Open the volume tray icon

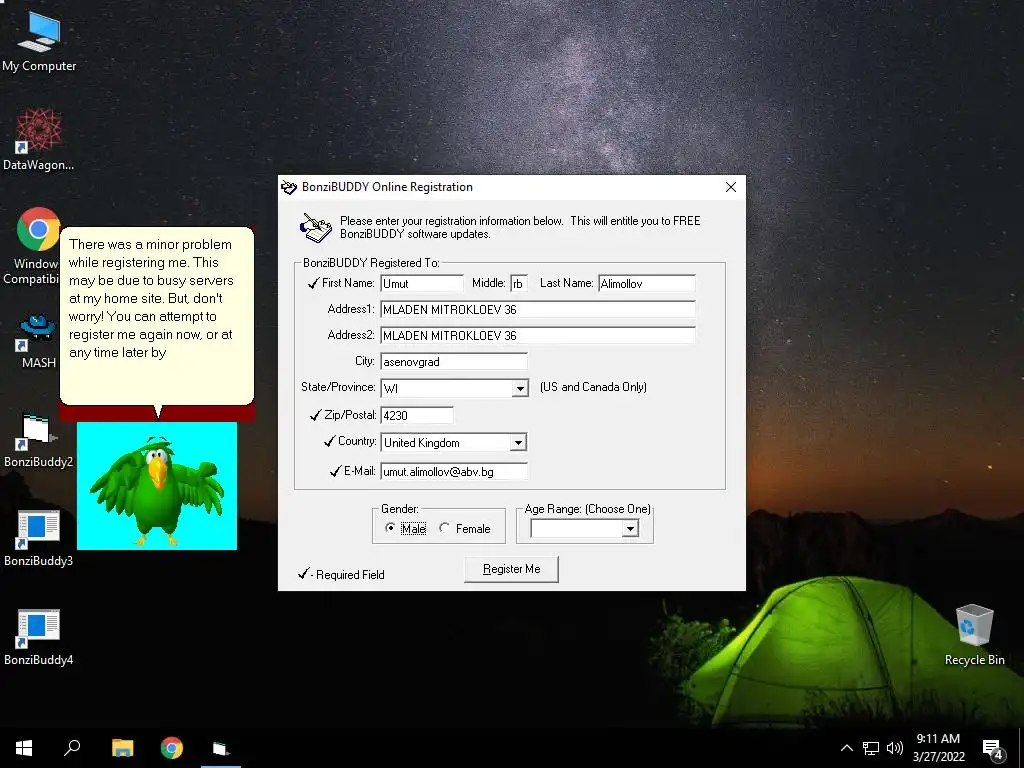point(895,748)
